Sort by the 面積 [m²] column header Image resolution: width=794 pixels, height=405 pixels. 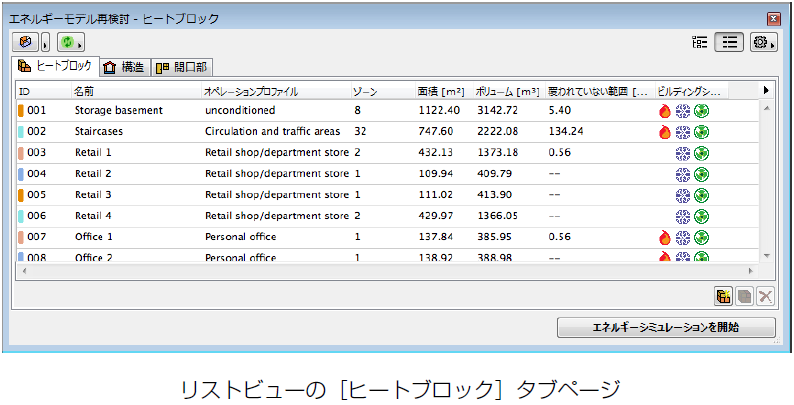pyautogui.click(x=444, y=91)
